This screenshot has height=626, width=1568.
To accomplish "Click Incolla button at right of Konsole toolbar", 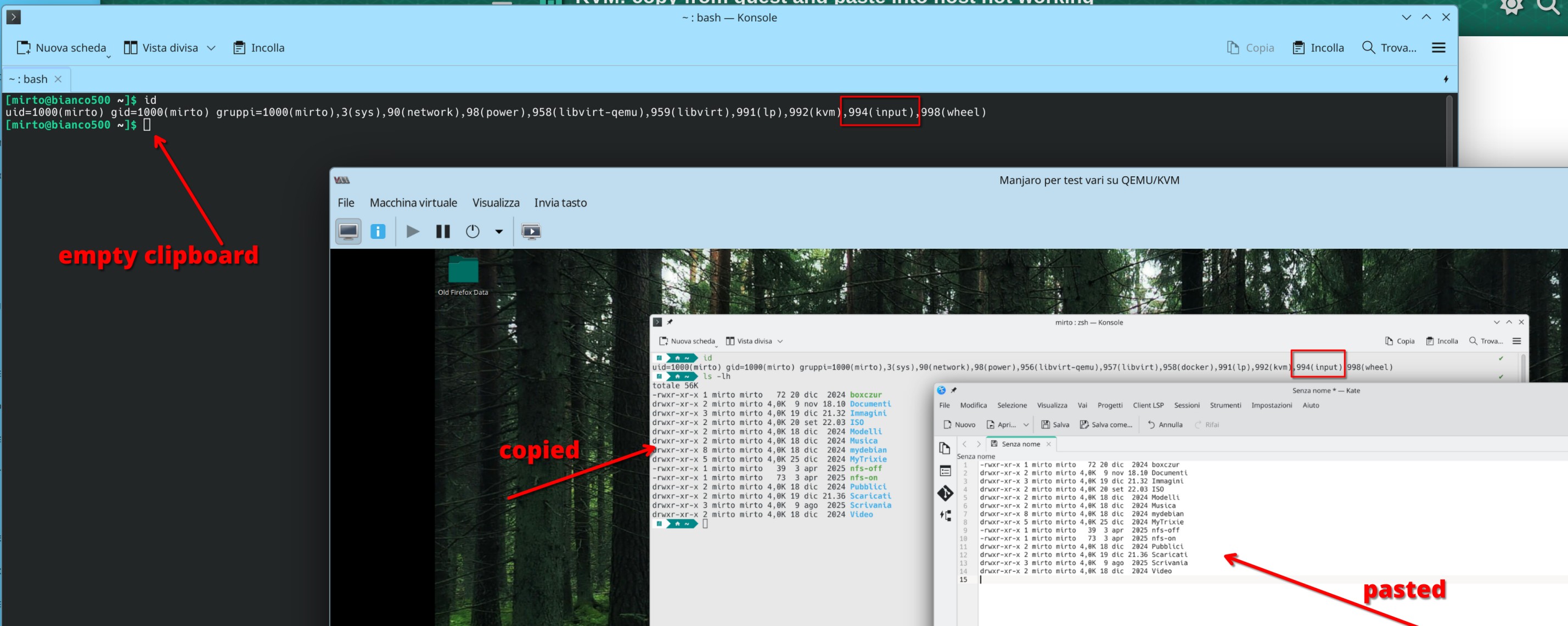I will click(x=1318, y=48).
